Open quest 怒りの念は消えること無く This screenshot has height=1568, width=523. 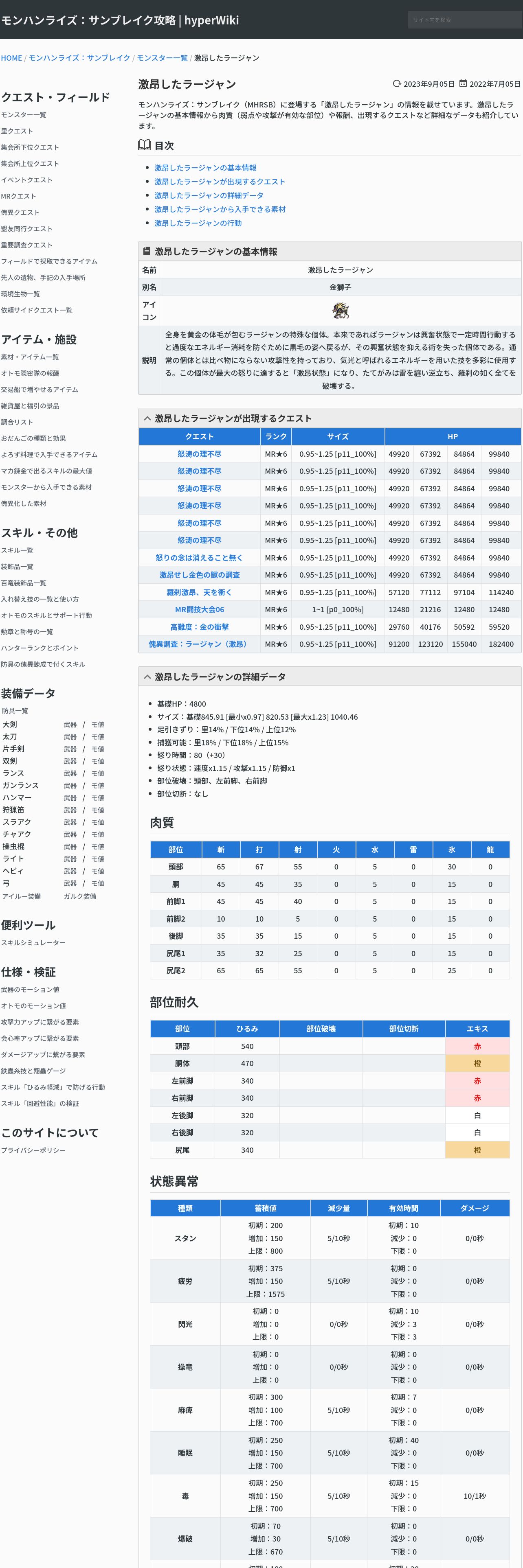(x=199, y=558)
